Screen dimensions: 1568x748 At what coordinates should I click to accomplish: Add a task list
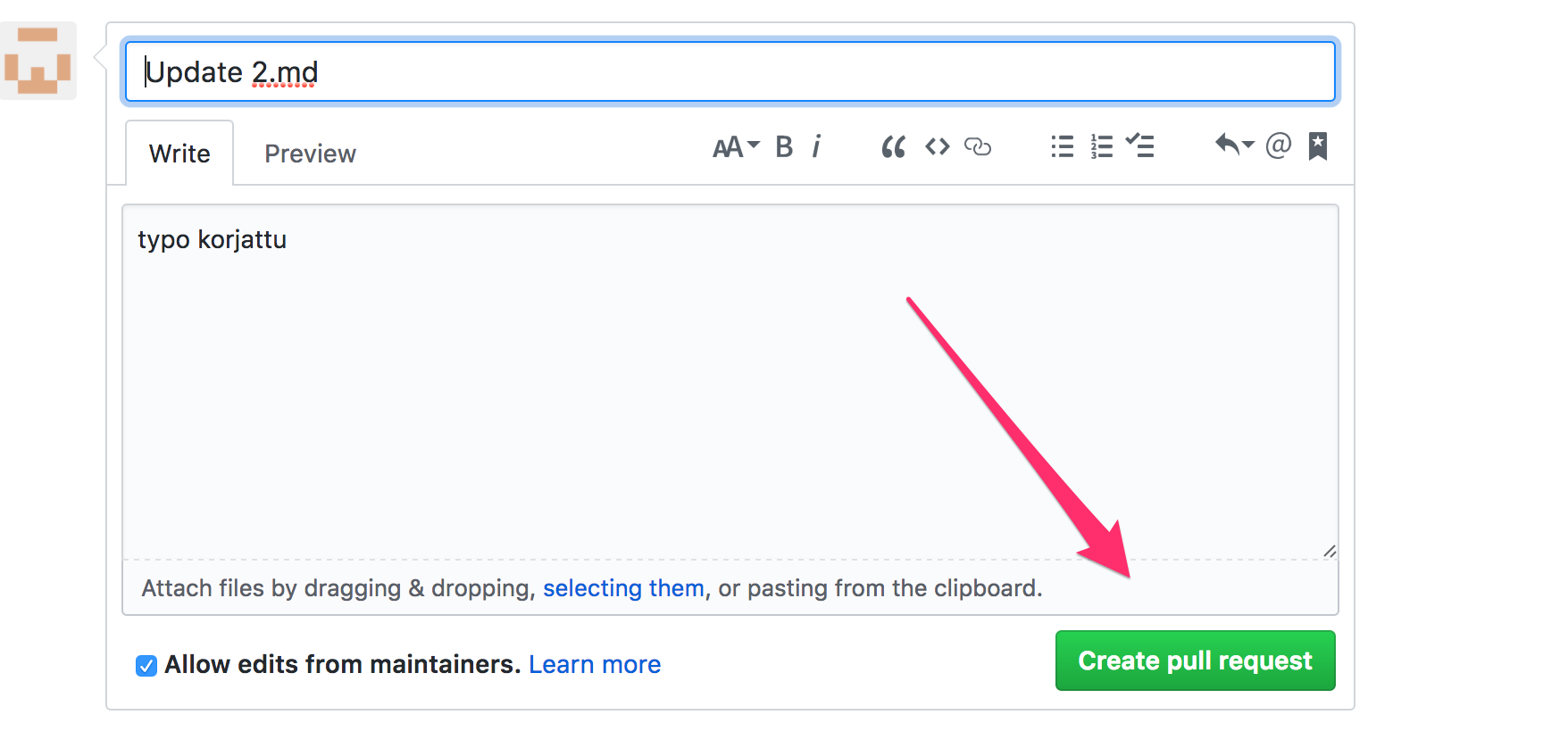point(1140,145)
